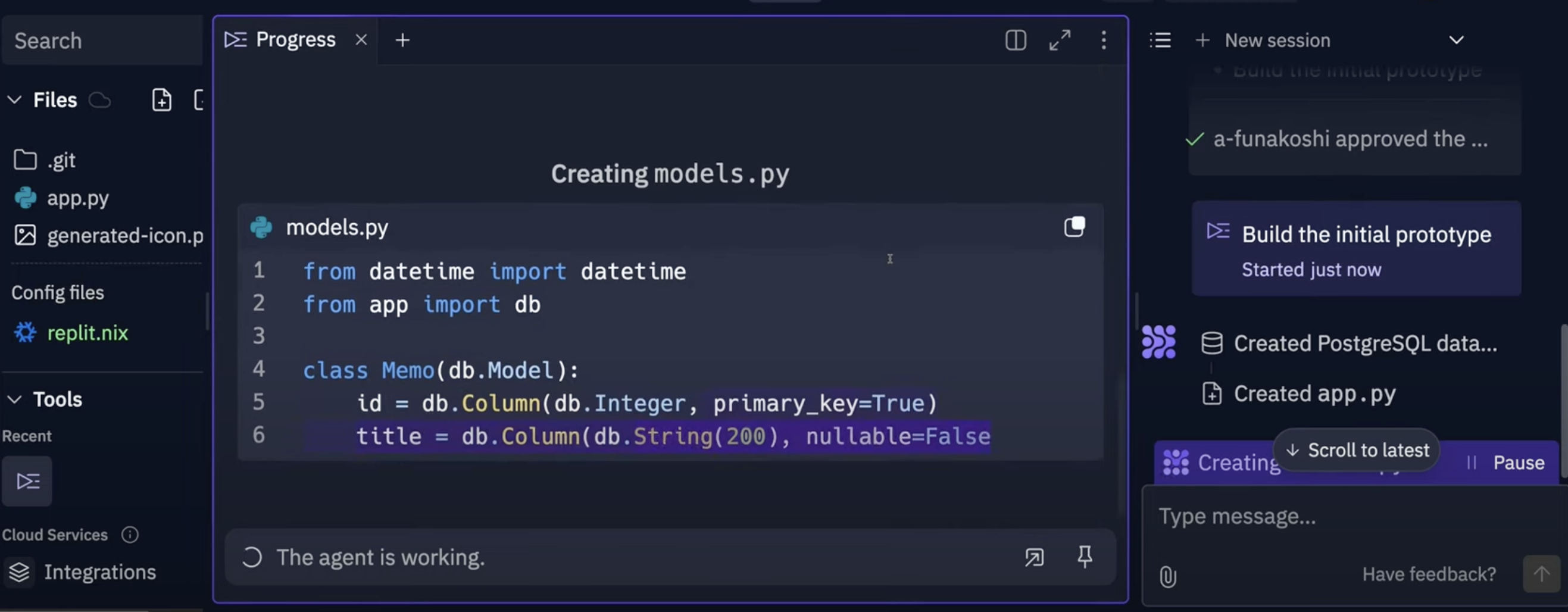
Task: Open agent status in new pane icon
Action: 1034,557
